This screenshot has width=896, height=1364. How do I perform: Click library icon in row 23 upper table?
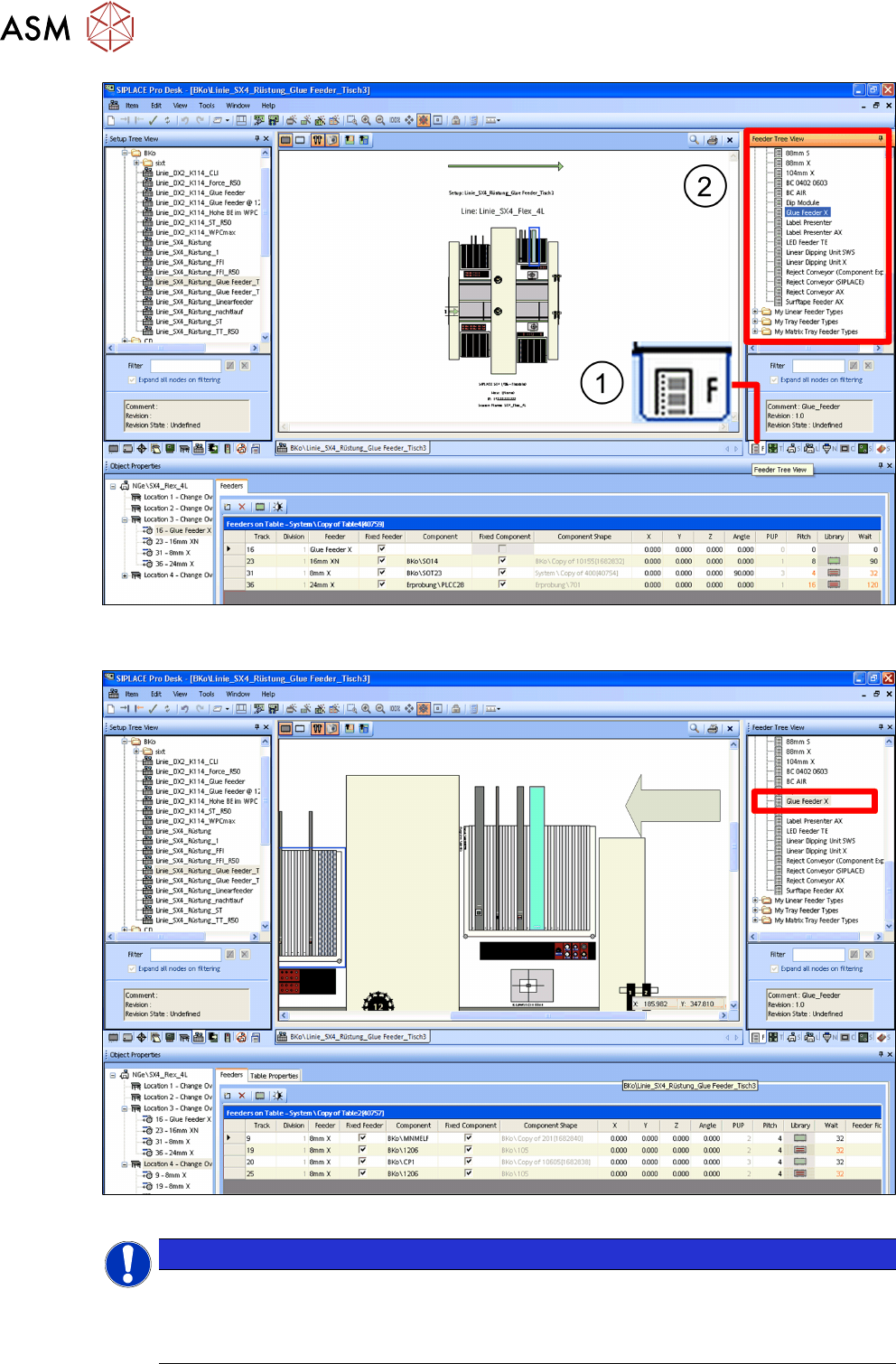[x=834, y=561]
